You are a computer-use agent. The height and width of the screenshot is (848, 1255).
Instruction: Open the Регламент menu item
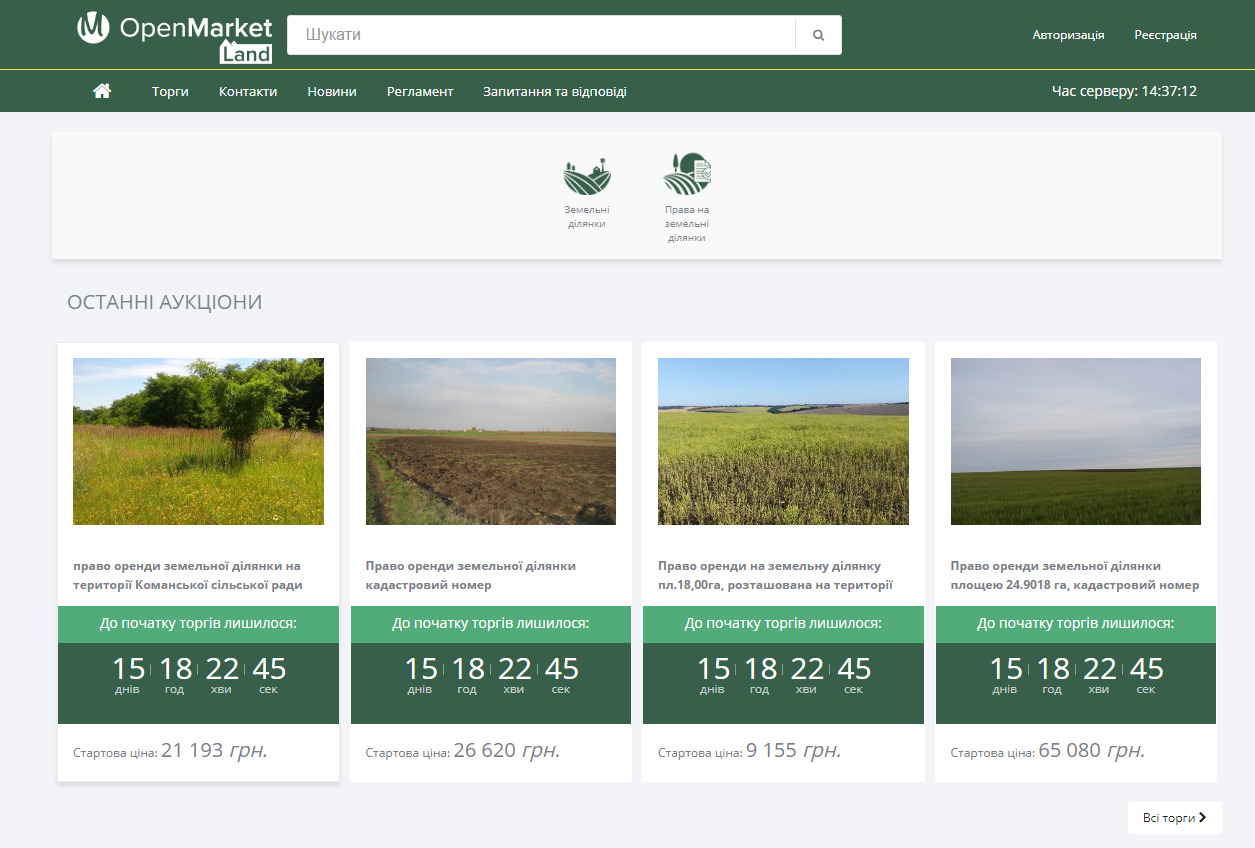[420, 91]
